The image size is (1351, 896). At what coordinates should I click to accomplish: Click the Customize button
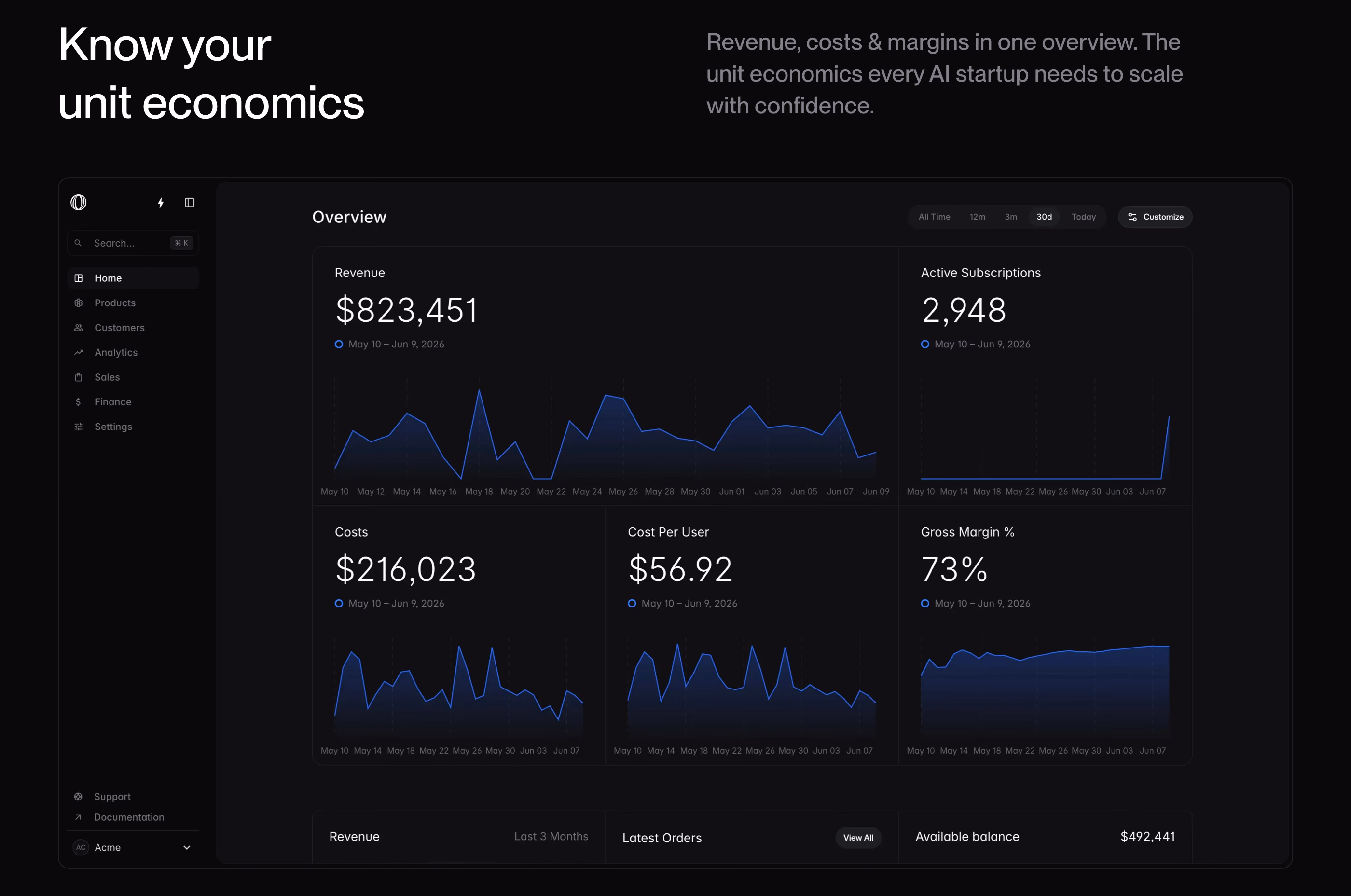(x=1155, y=217)
